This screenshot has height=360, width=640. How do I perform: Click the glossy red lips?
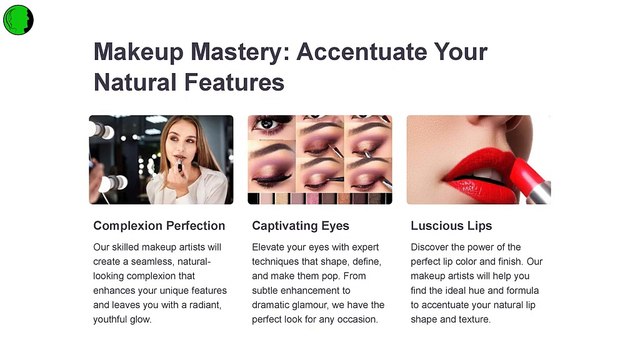478,176
